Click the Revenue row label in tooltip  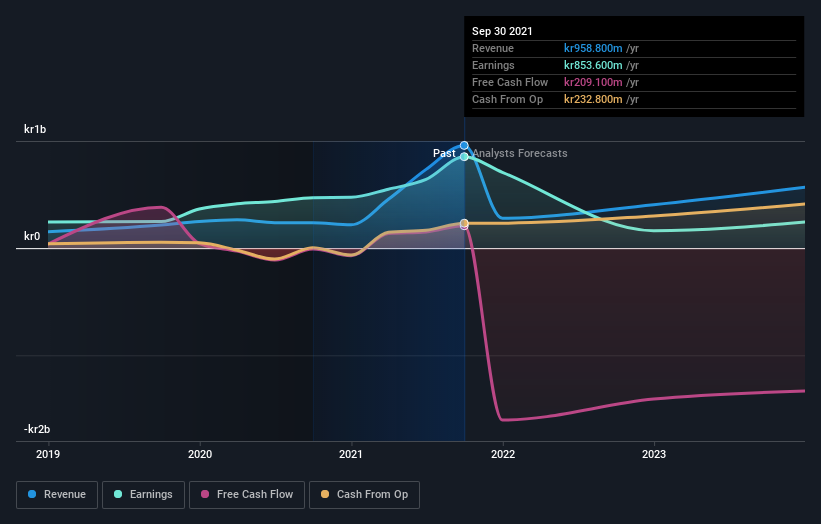493,48
